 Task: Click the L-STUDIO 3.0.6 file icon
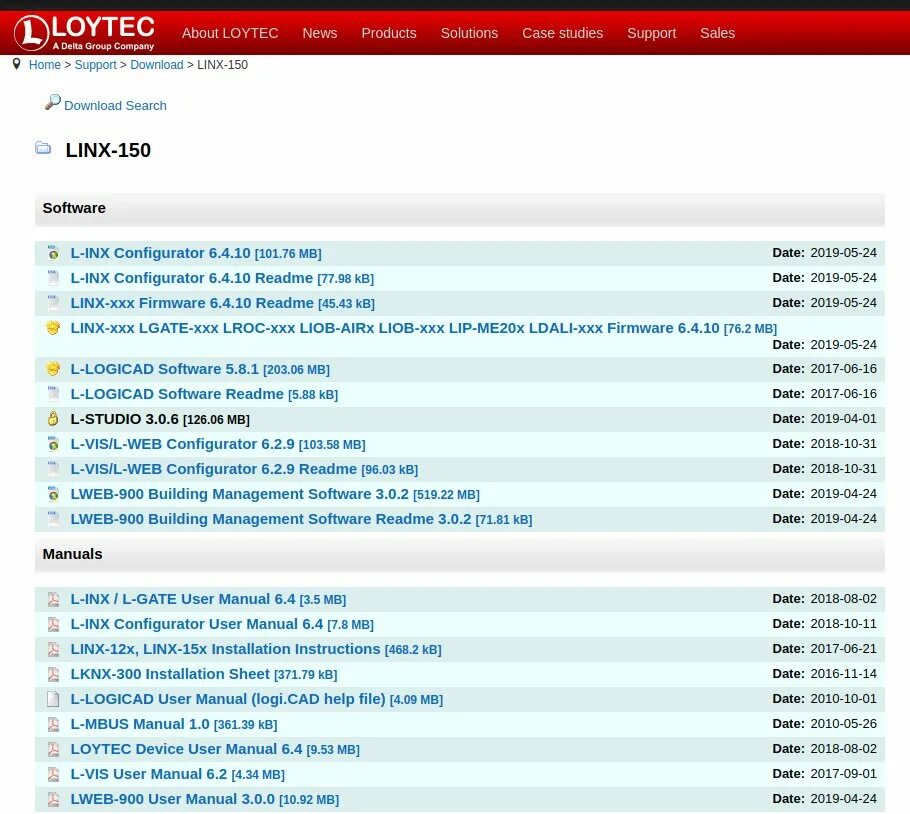pos(53,419)
